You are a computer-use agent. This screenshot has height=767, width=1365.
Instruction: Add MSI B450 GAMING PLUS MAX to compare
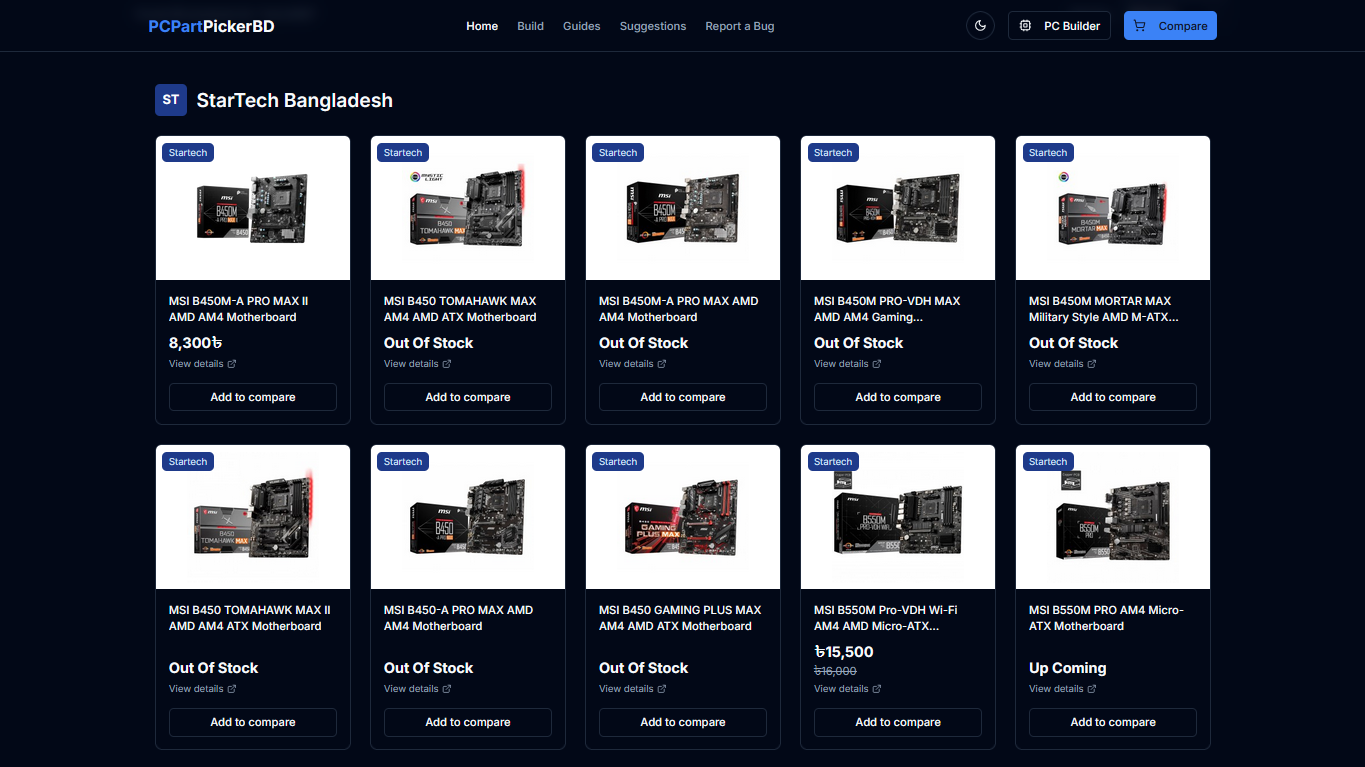(683, 722)
